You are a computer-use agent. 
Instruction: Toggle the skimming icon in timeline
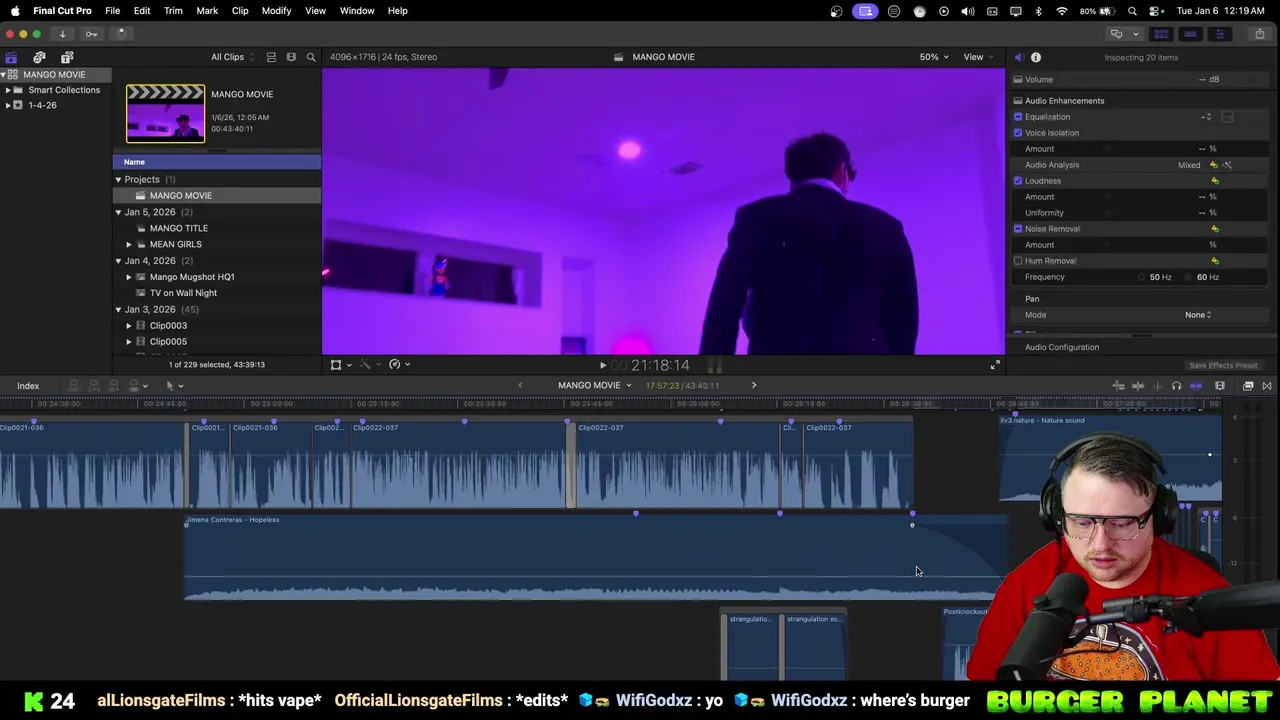pos(1138,386)
